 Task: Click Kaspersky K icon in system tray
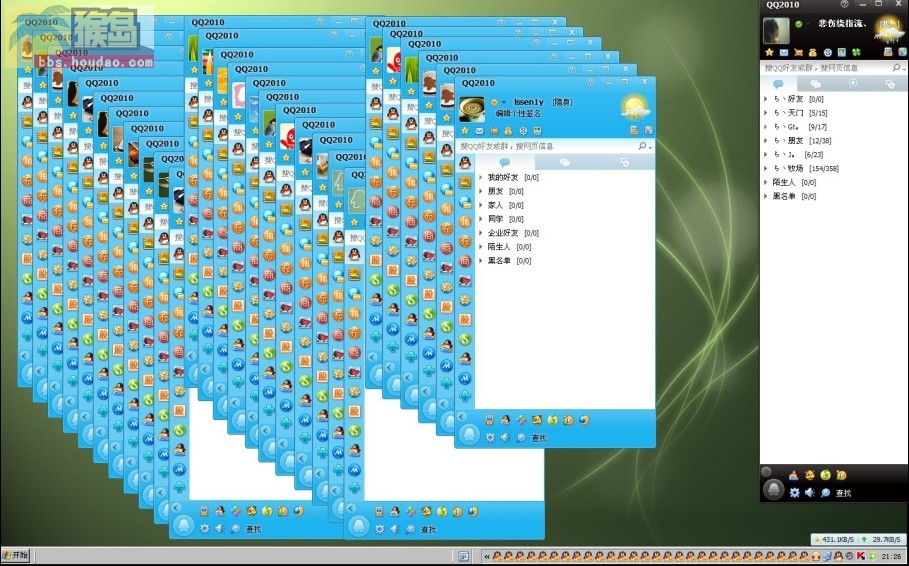[863, 557]
